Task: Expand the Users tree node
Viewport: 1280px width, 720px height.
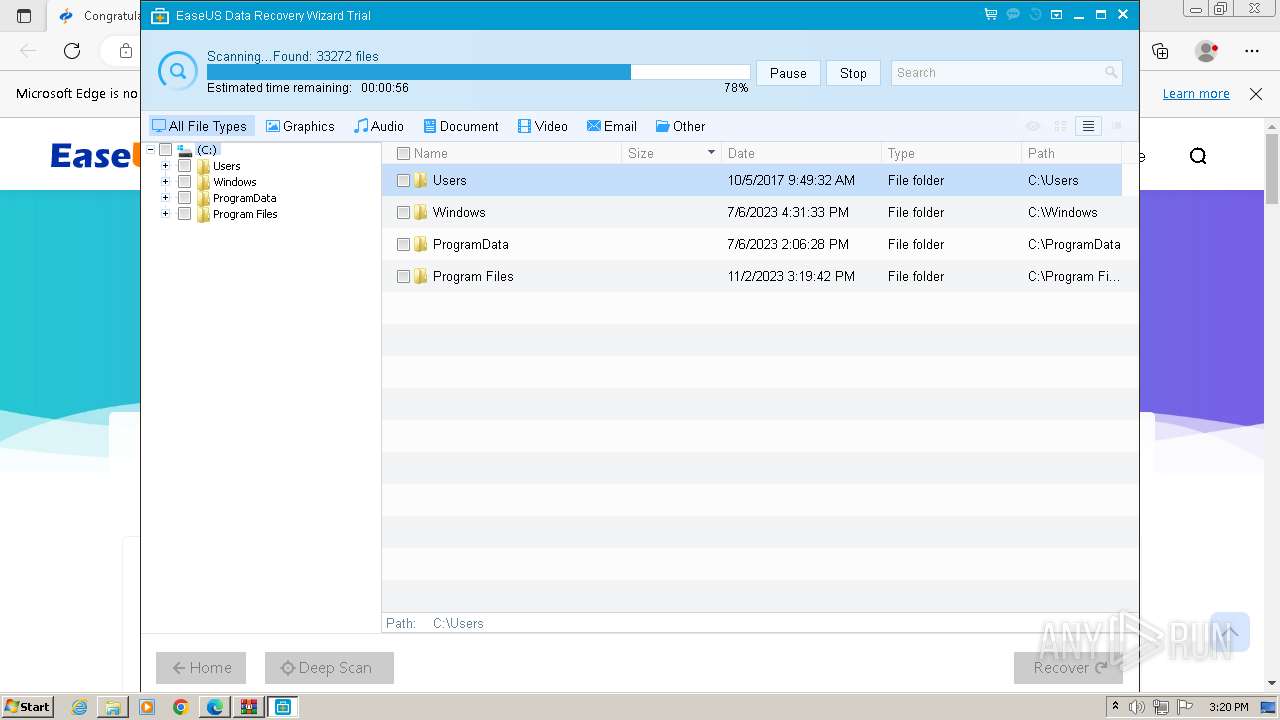Action: pos(165,166)
